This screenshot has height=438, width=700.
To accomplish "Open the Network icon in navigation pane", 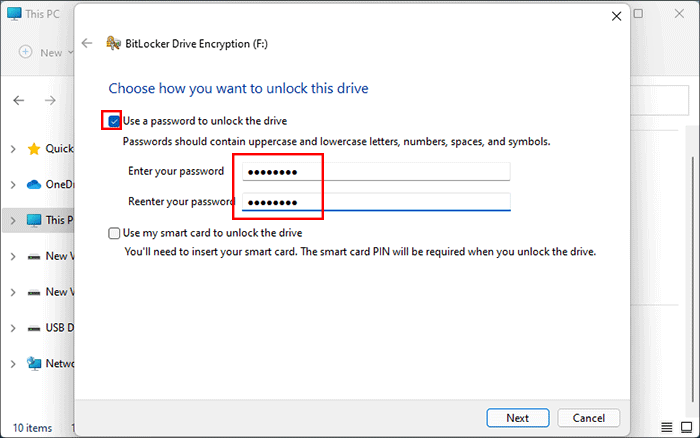I will point(34,364).
